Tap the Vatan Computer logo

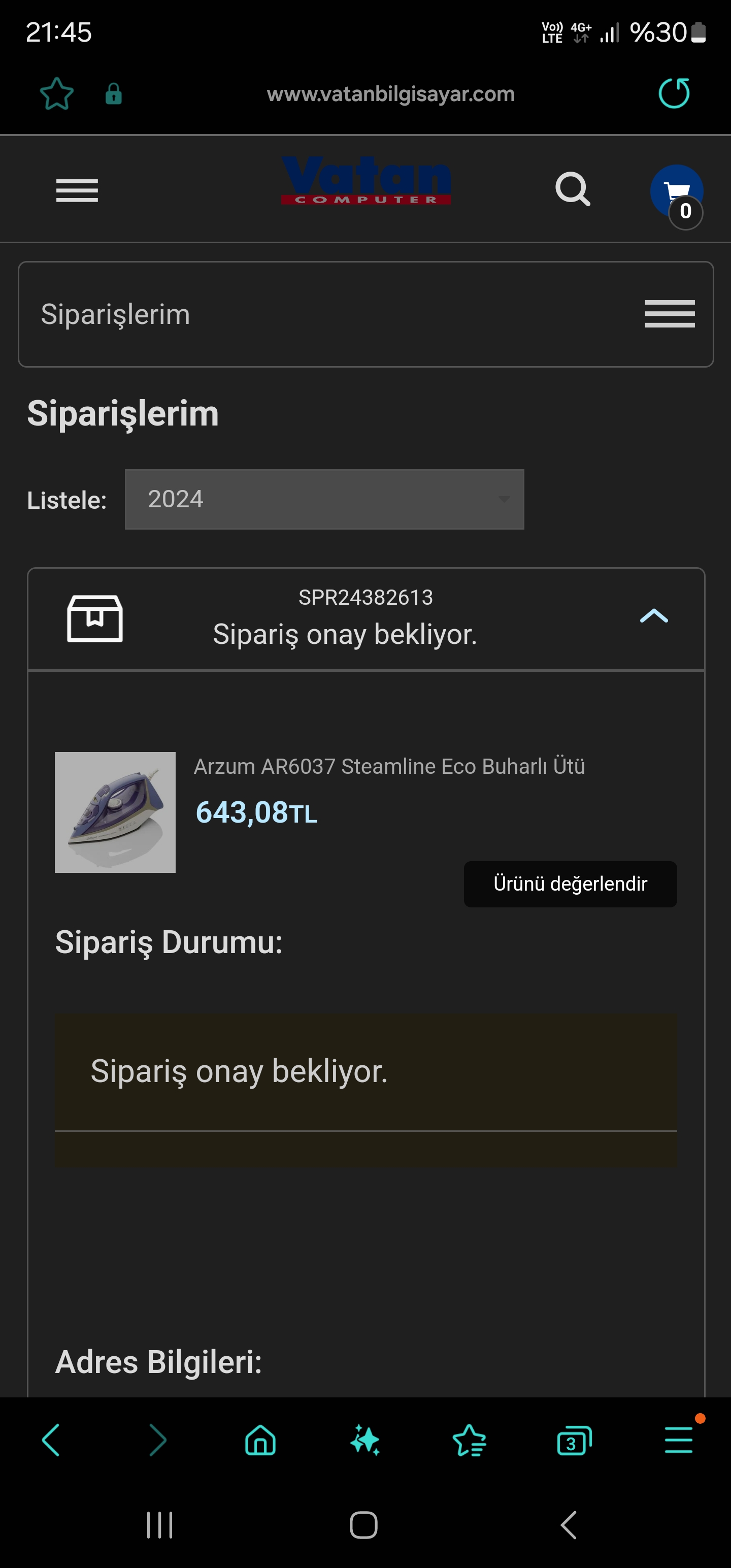tap(366, 181)
